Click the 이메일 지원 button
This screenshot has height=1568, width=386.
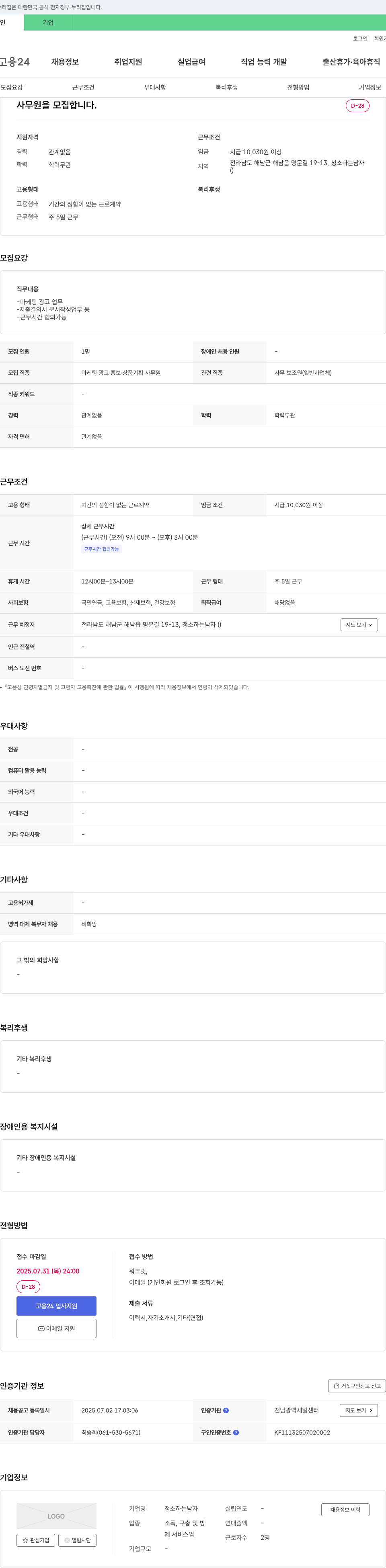click(x=56, y=1328)
